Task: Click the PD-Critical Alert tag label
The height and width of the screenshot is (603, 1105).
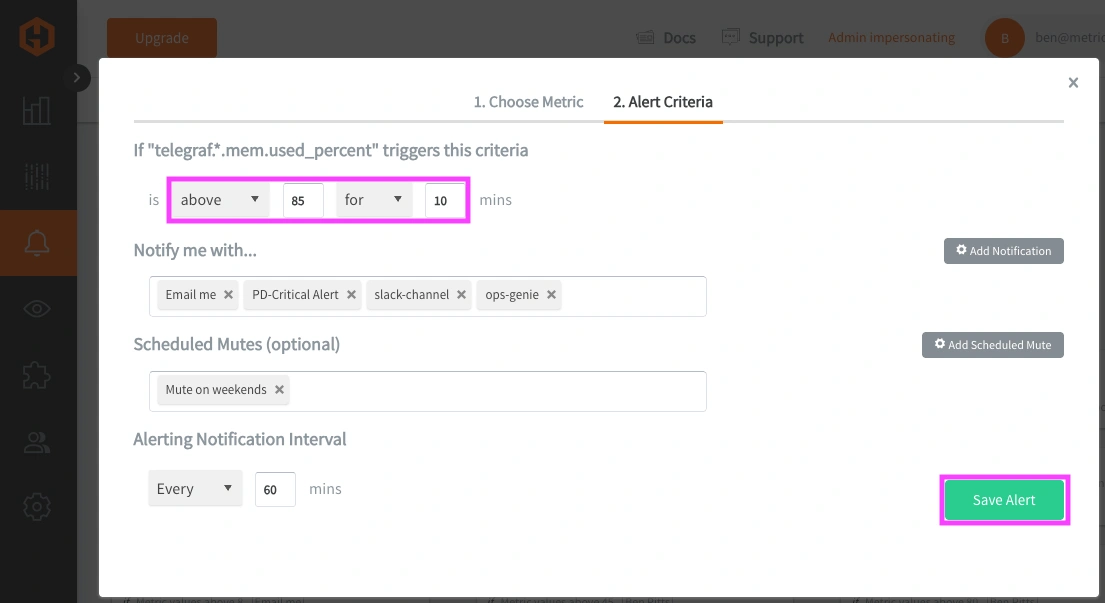Action: (x=295, y=294)
